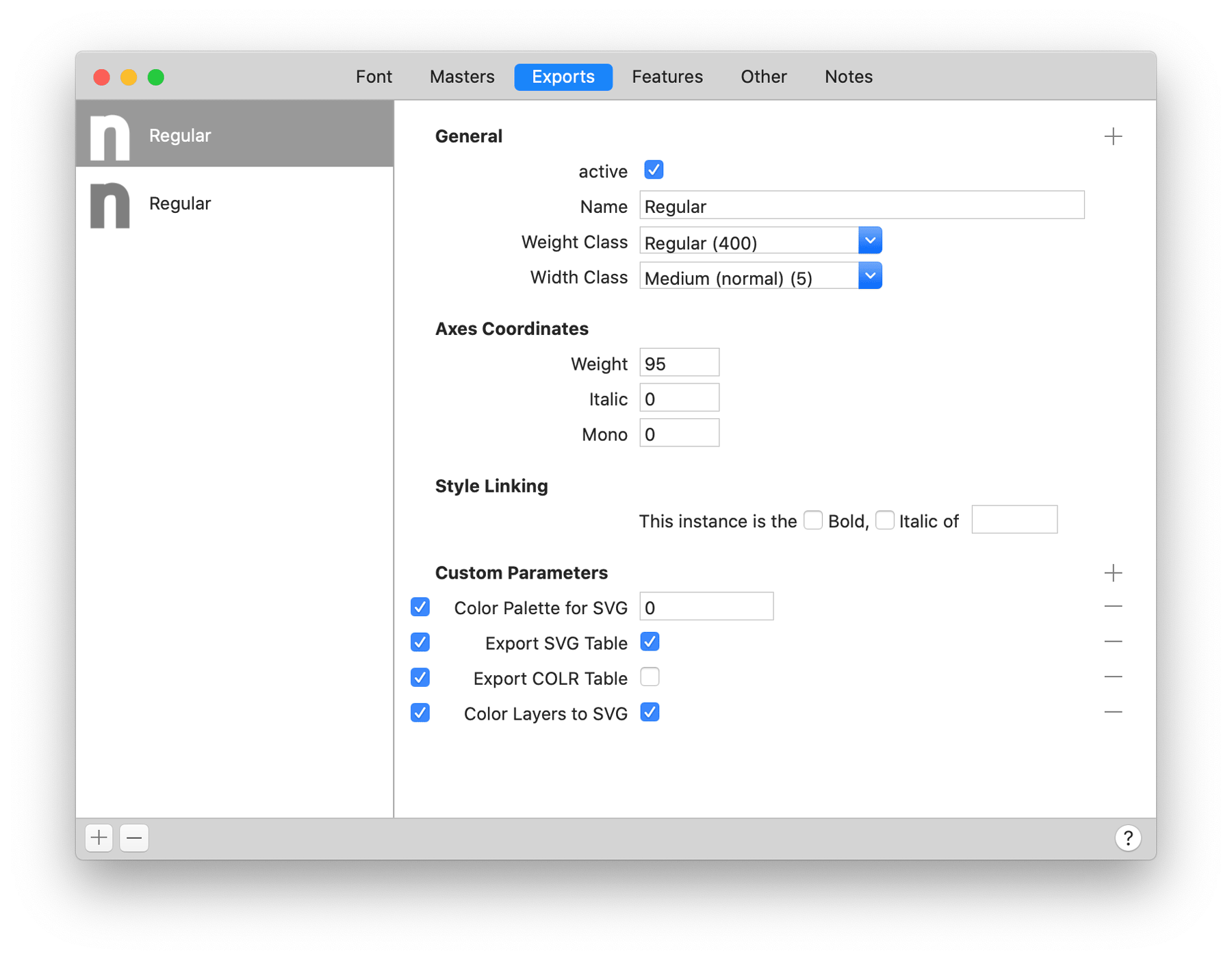Remove the Color Layers to SVG parameter
The image size is (1232, 960).
tap(1113, 712)
